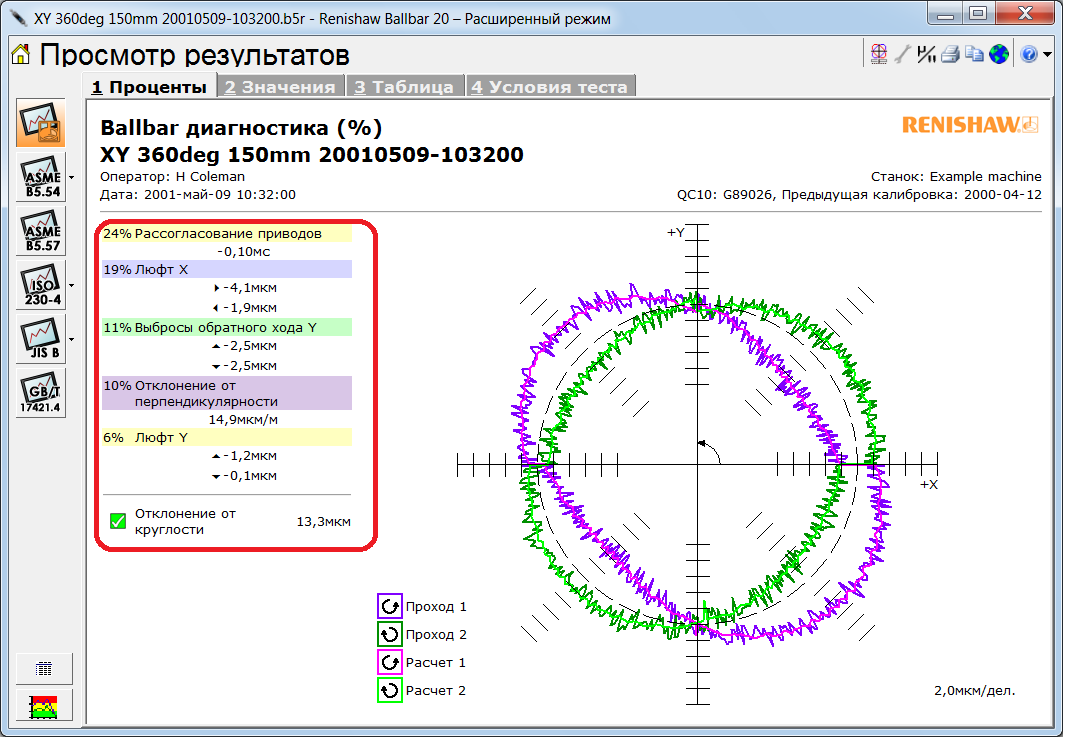Toggle the Проход 2 trace button
This screenshot has width=1065, height=741.
390,634
